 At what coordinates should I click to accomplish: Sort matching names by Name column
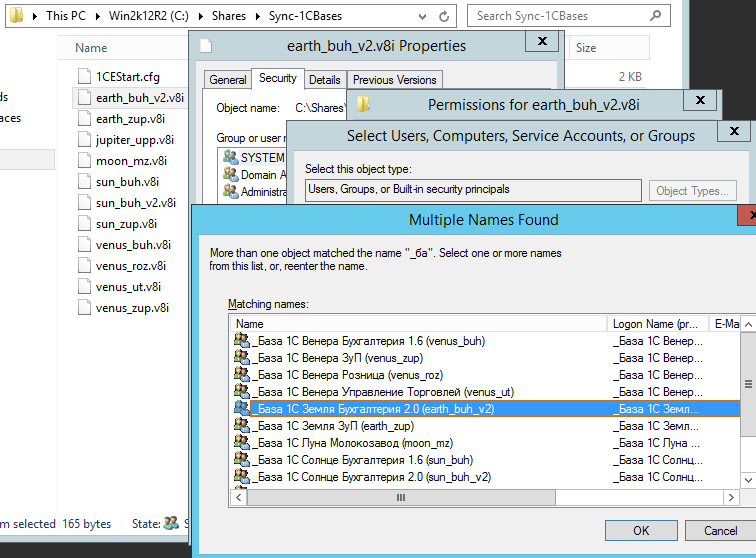(x=418, y=324)
